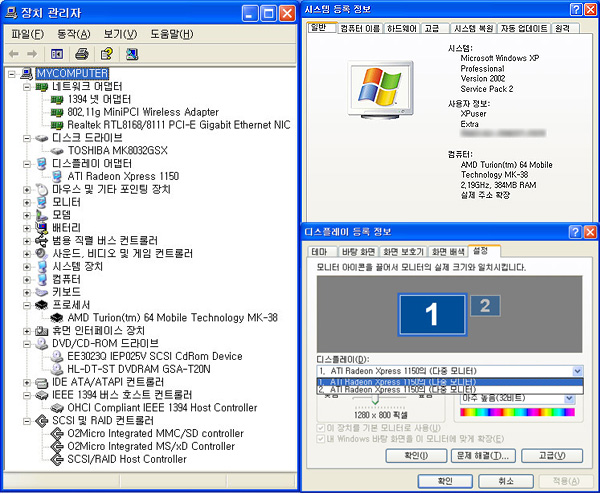Click the DVD/CD-ROM 드라이브 category icon
The height and width of the screenshot is (494, 600).
41,344
